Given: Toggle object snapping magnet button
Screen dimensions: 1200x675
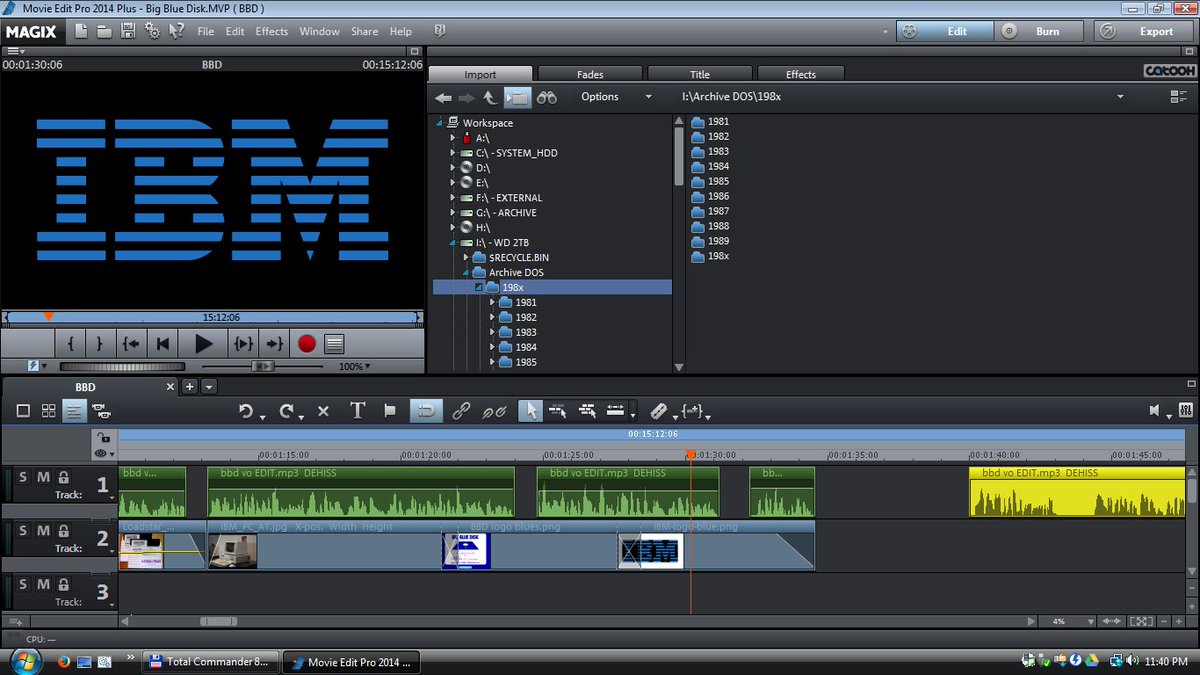Looking at the screenshot, I should pyautogui.click(x=426, y=410).
